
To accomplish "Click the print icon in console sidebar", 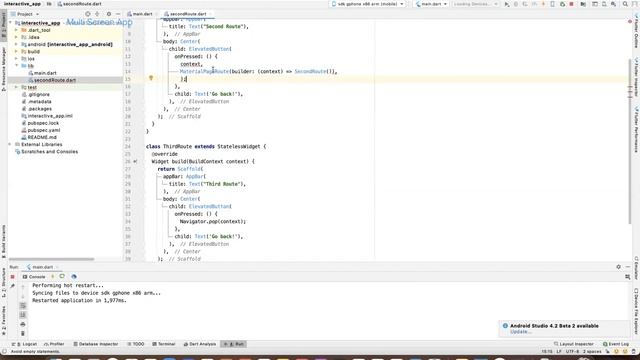I will tap(23, 324).
